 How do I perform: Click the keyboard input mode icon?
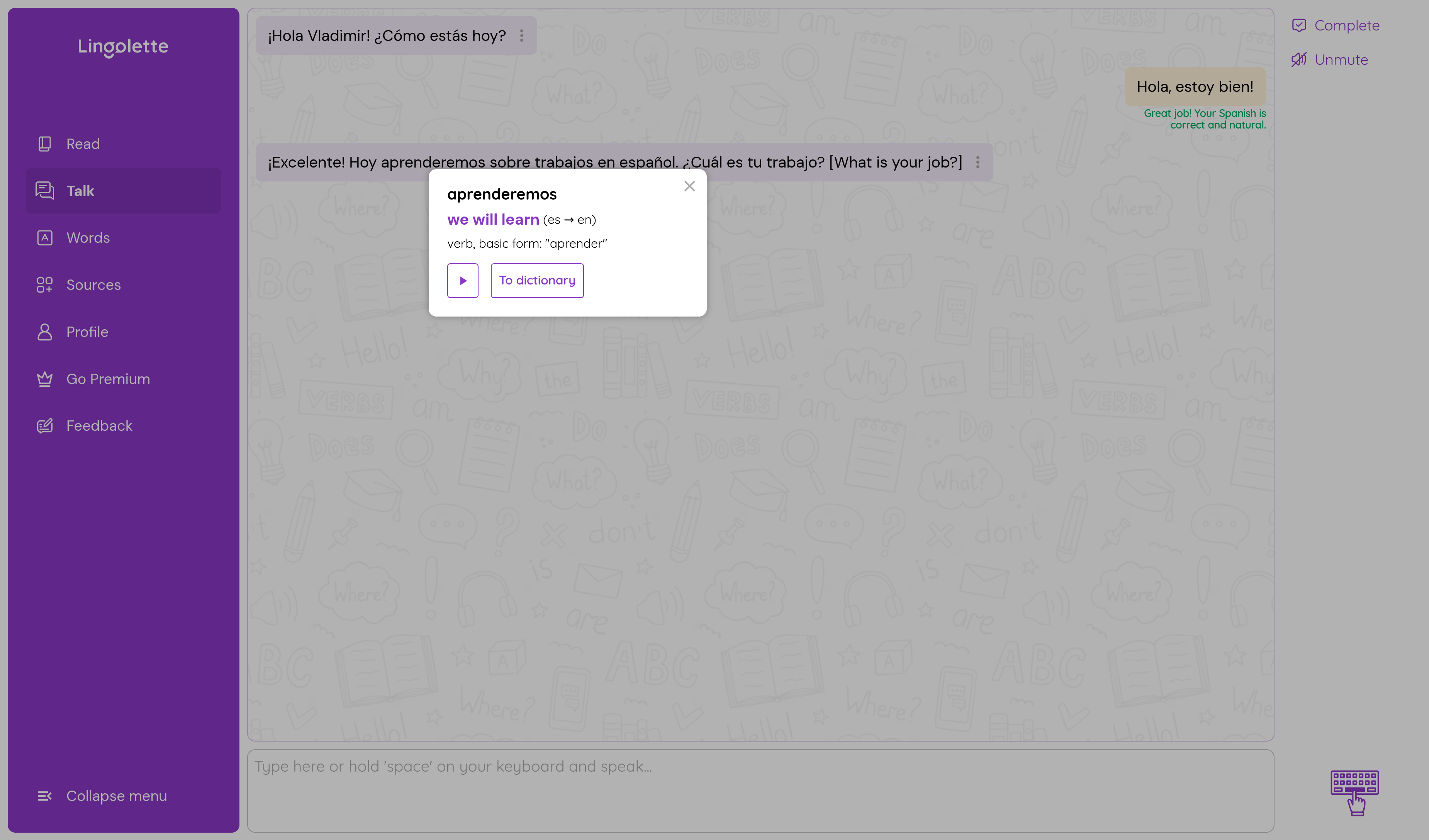click(x=1354, y=792)
